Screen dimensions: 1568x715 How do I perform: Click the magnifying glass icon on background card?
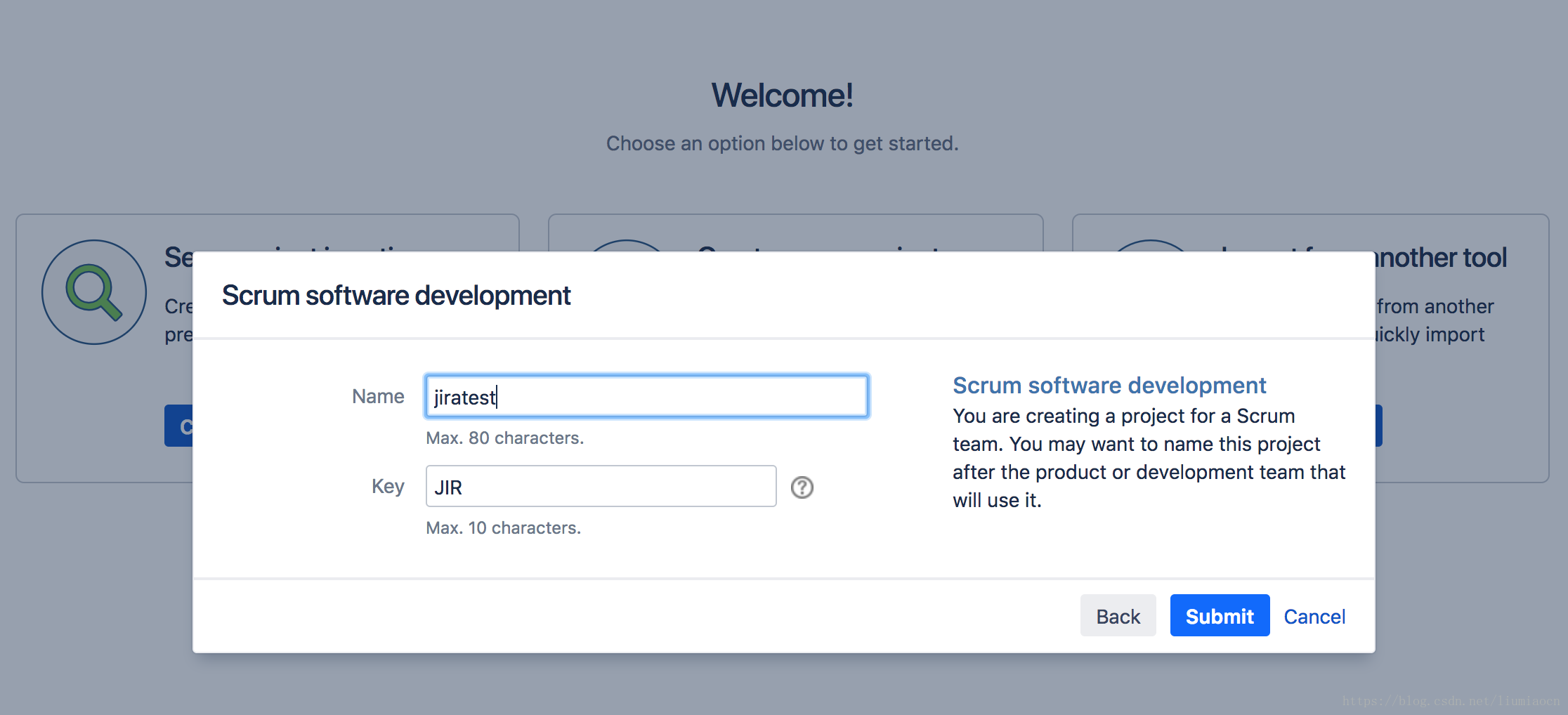[94, 292]
